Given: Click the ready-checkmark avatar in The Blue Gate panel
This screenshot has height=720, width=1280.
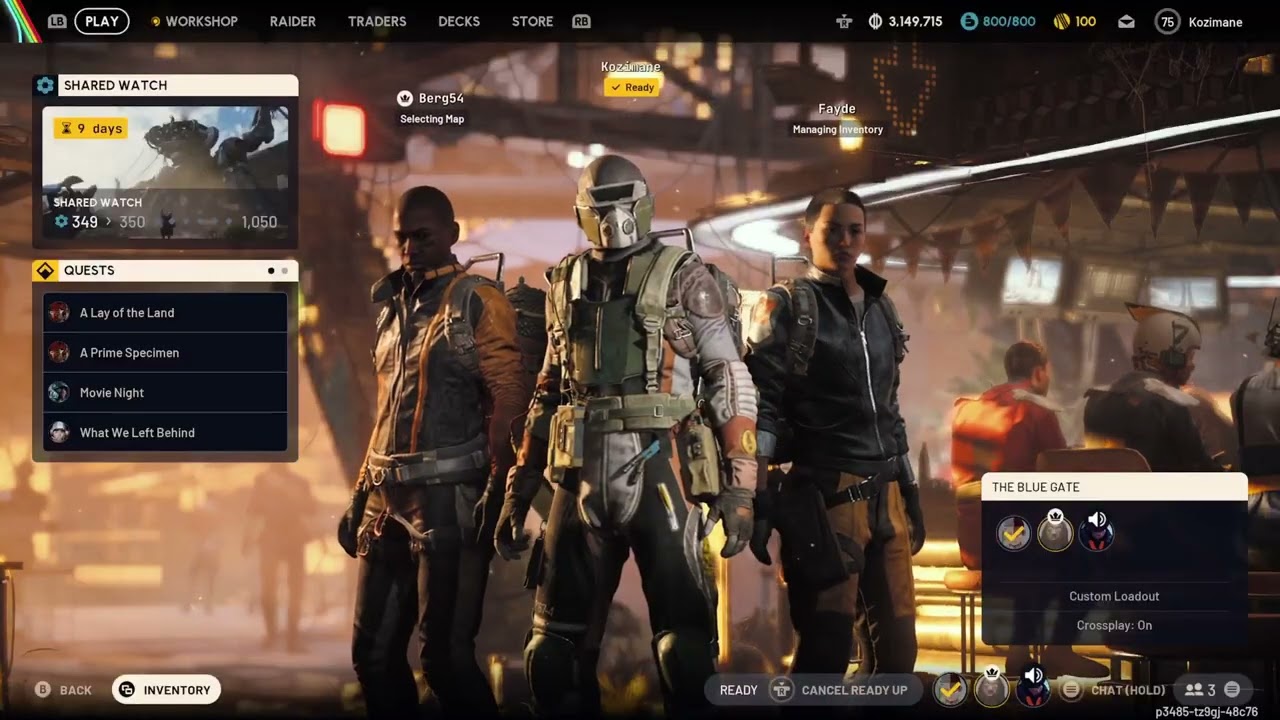Looking at the screenshot, I should pyautogui.click(x=1014, y=533).
